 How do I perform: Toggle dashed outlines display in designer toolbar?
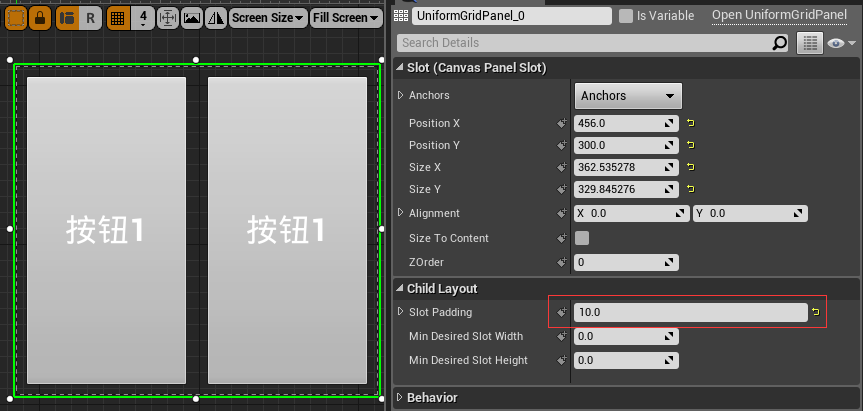tap(15, 18)
